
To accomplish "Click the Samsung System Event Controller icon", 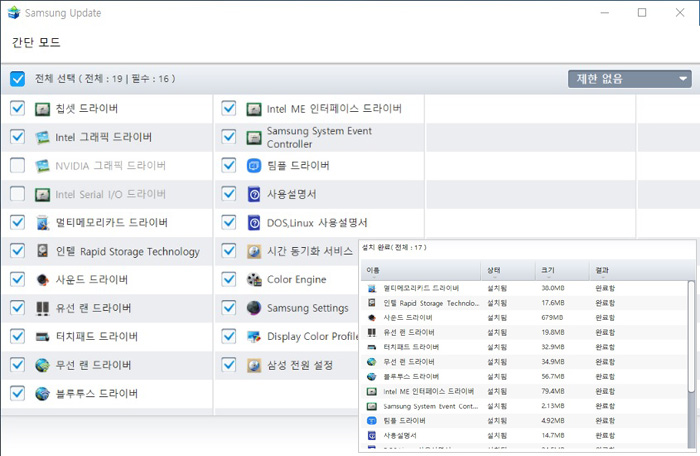I will 254,137.
